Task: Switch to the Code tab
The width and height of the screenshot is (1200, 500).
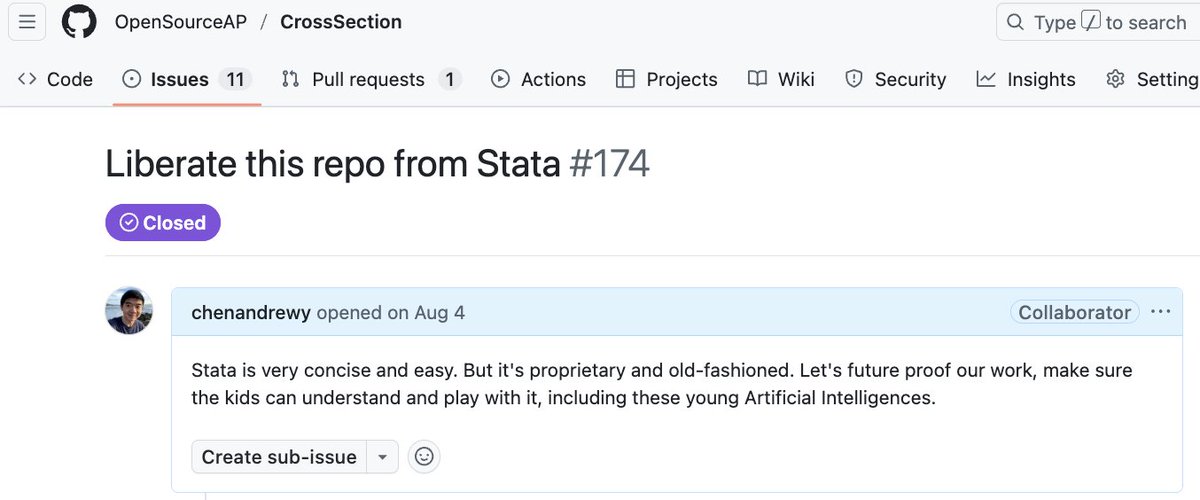Action: (56, 79)
